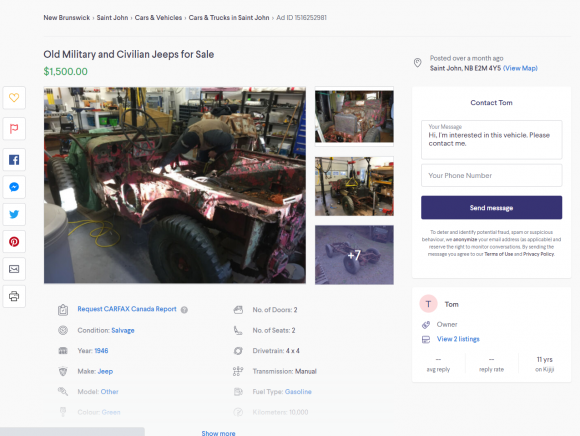Click the listing title Old Military and Civilian Jeeps
Screen dimensions: 580x436
tap(129, 54)
